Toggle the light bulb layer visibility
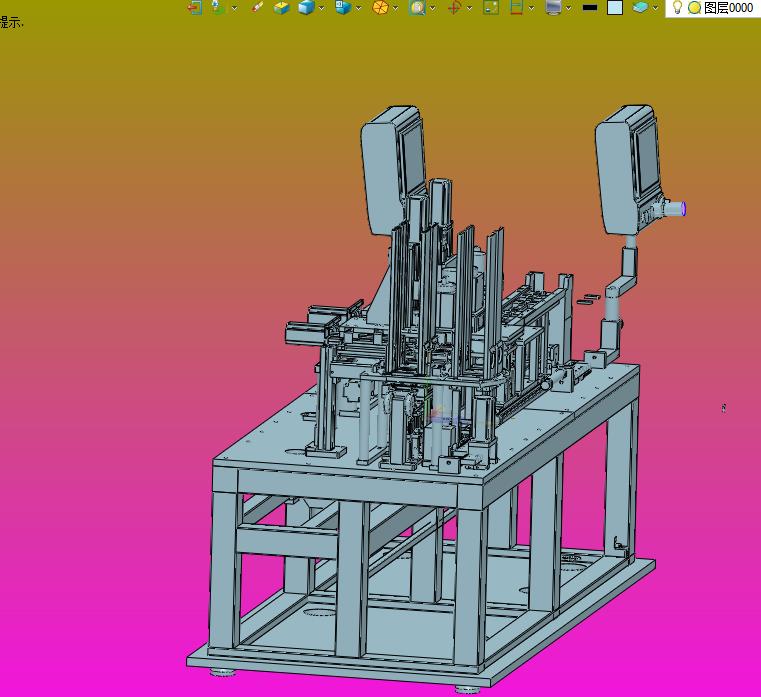The height and width of the screenshot is (697, 761). (678, 7)
